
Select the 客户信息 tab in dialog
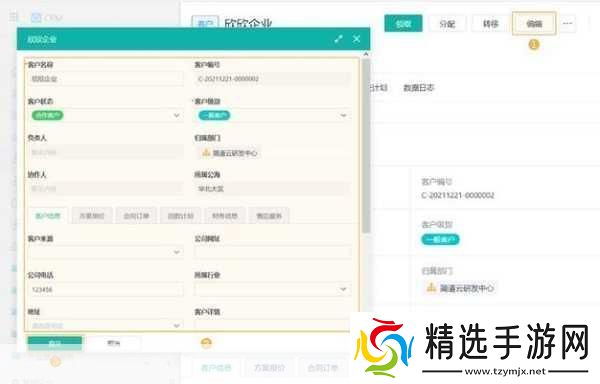pos(48,216)
